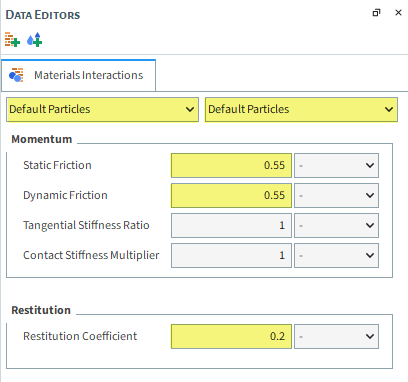Open the Dynamic Friction unit dropdown
Viewport: 408px width, 382px height.
pyautogui.click(x=336, y=195)
